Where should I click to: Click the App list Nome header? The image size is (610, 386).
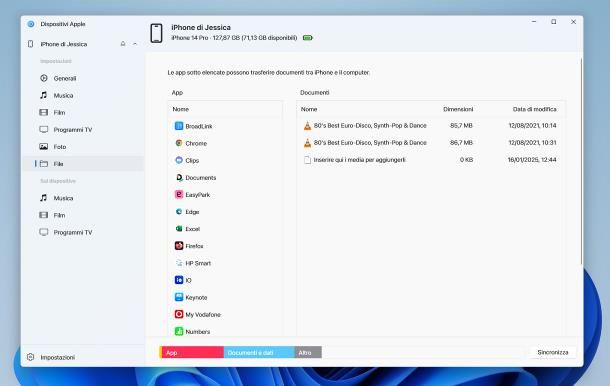click(x=181, y=109)
